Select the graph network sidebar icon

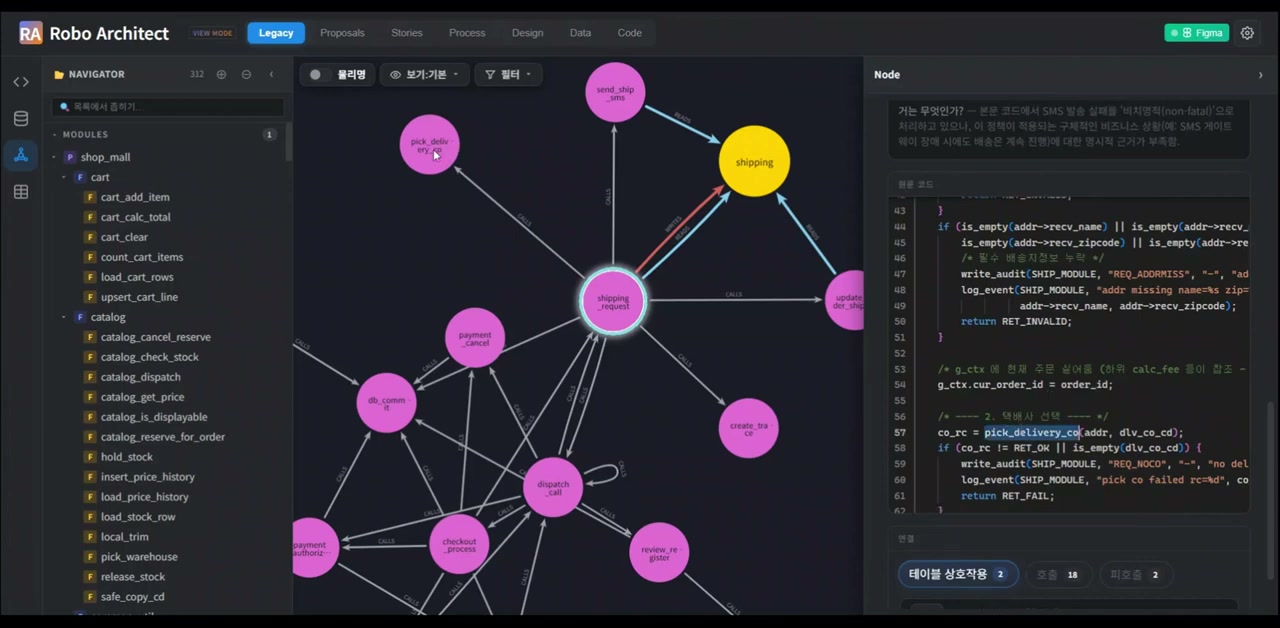[21, 155]
